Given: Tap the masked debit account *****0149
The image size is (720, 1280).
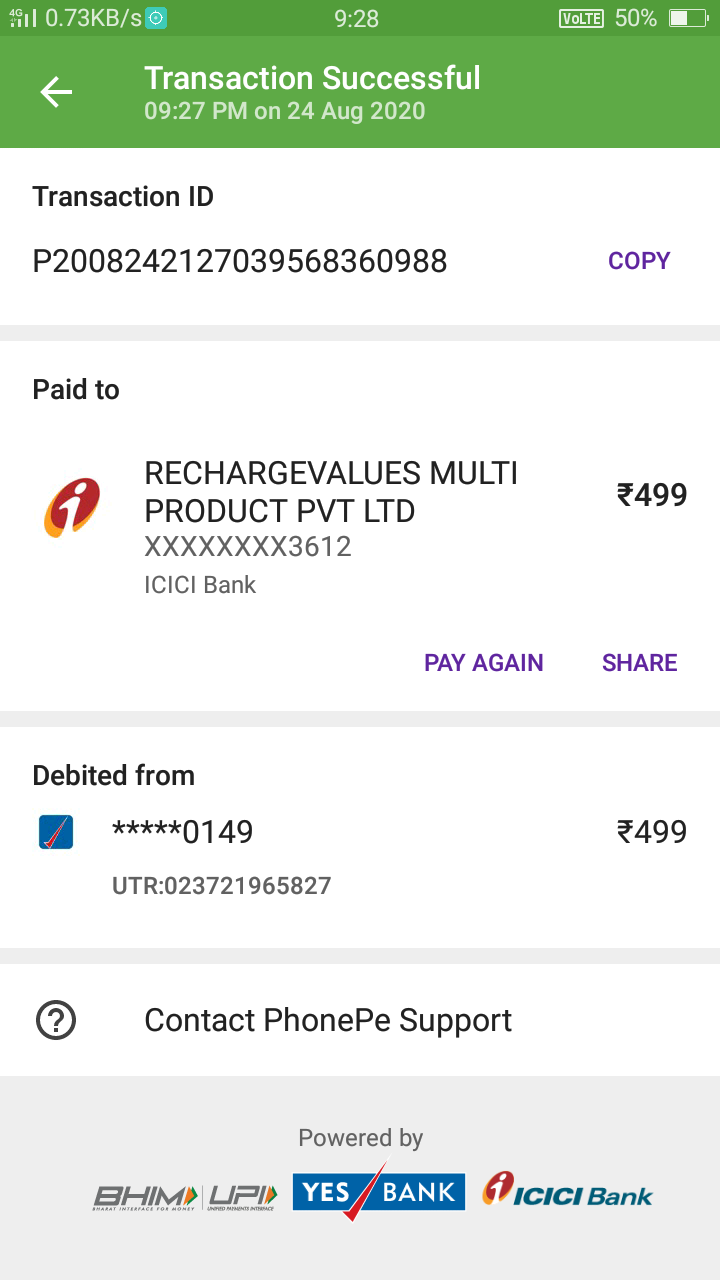Looking at the screenshot, I should tap(182, 832).
